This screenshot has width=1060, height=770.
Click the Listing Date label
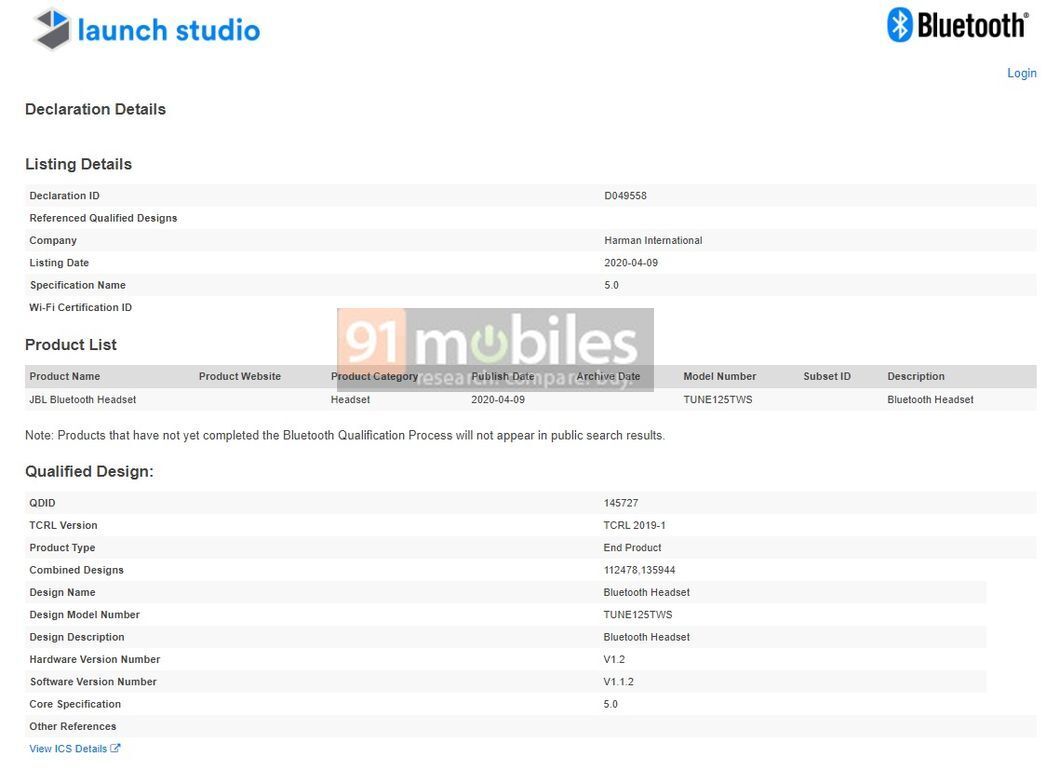tap(59, 263)
